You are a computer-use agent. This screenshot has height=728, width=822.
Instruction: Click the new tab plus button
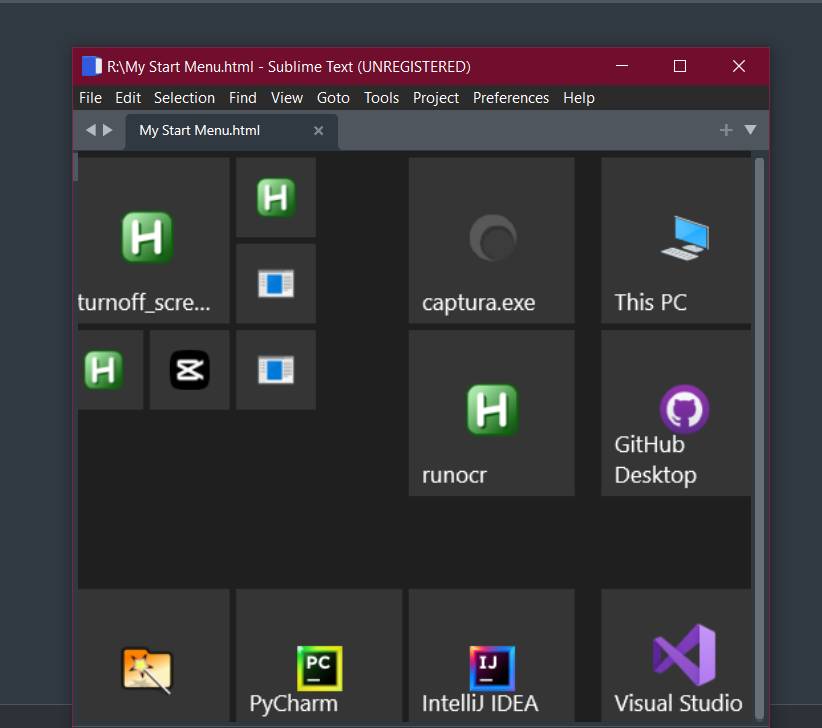[x=726, y=130]
